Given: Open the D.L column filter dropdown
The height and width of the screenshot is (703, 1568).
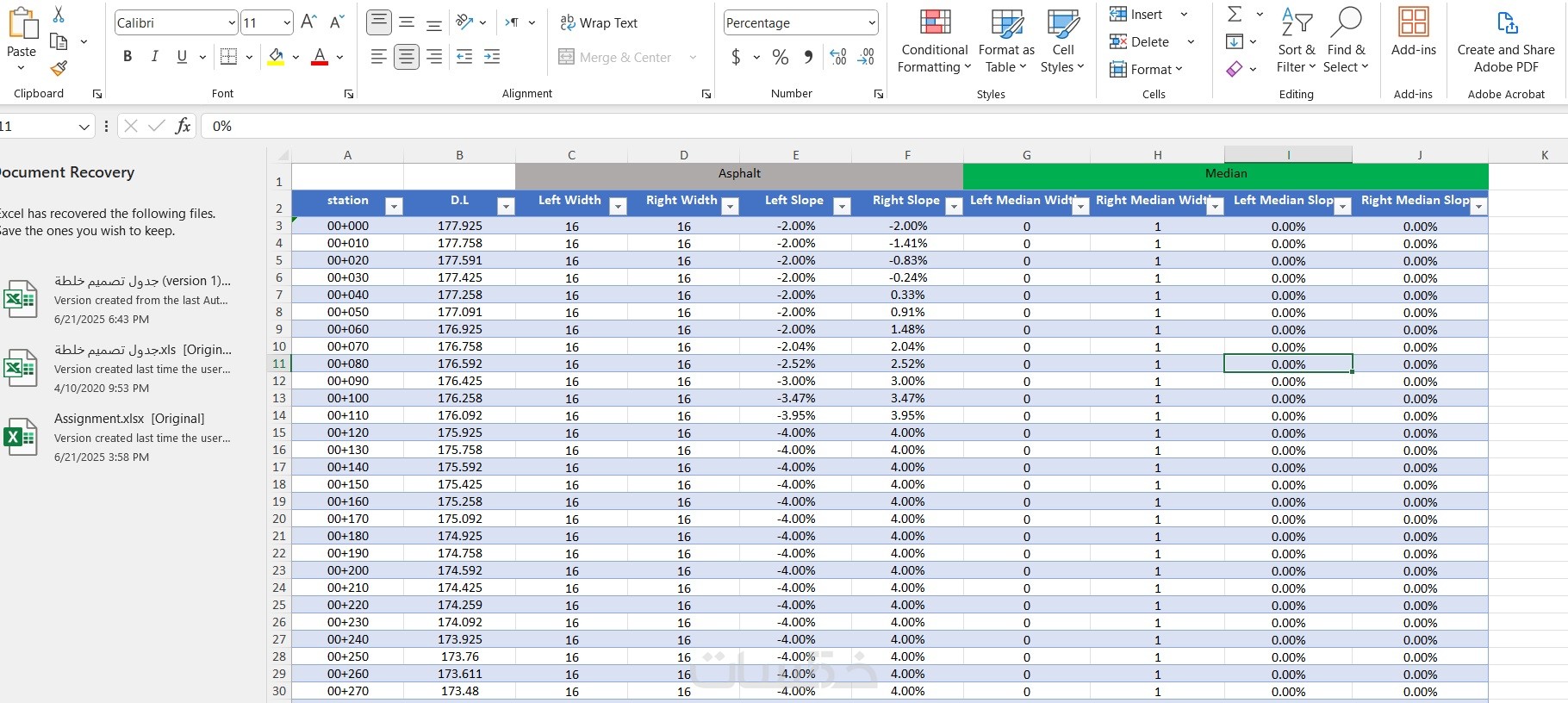Looking at the screenshot, I should coord(507,206).
